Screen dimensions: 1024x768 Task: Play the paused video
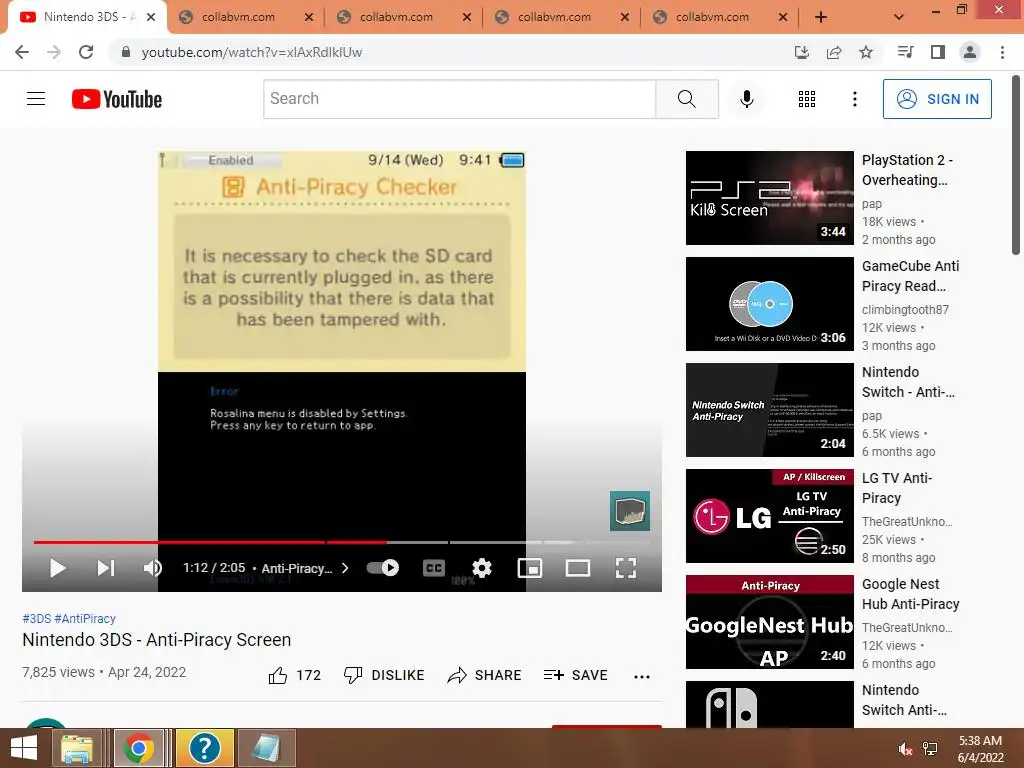click(57, 568)
